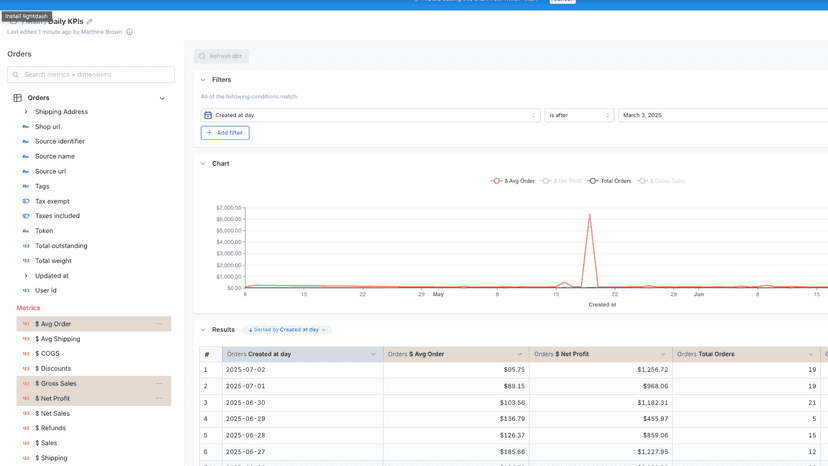Click the 2025-07-02 date cell
The image size is (828, 466).
[x=303, y=370]
